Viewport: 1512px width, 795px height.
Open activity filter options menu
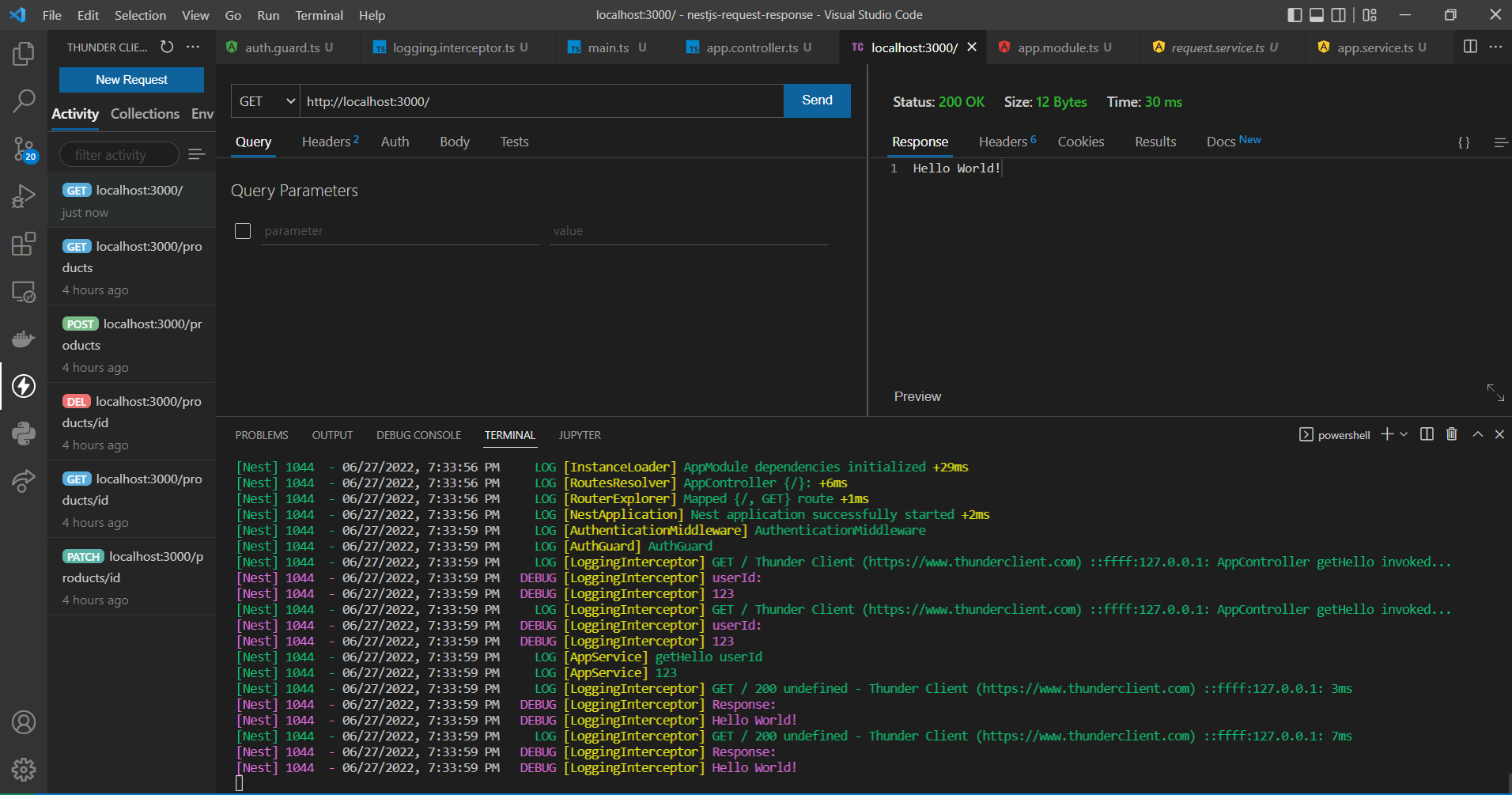coord(197,154)
